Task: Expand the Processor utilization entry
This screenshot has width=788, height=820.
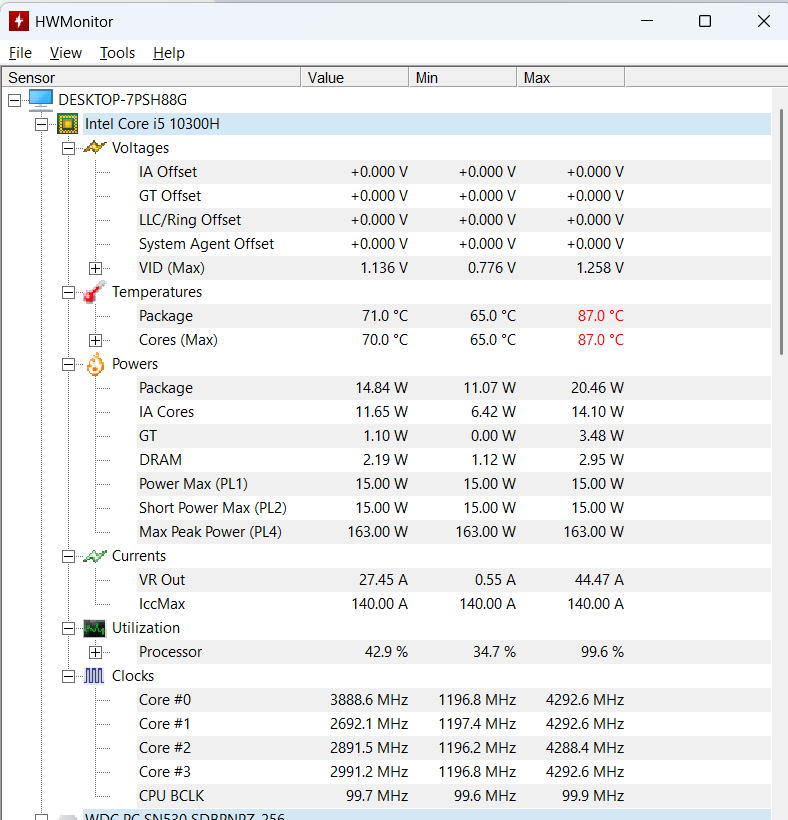Action: [95, 653]
